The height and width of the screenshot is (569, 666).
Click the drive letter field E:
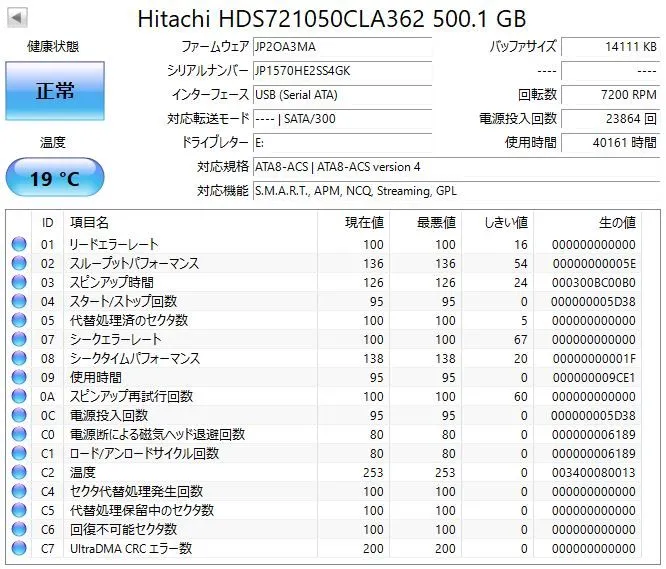(x=342, y=143)
